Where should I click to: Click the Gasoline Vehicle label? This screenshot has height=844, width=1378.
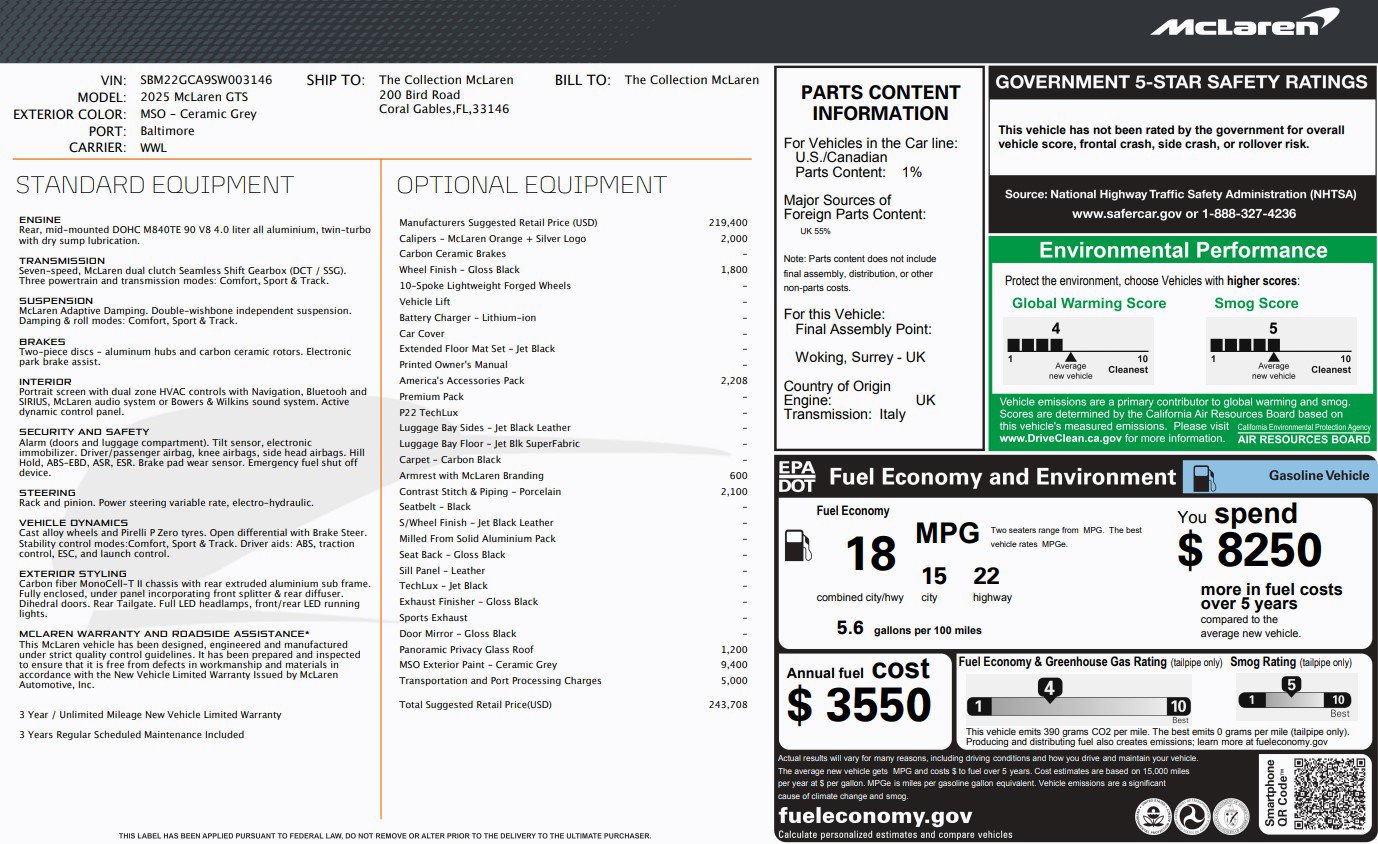click(x=1318, y=476)
